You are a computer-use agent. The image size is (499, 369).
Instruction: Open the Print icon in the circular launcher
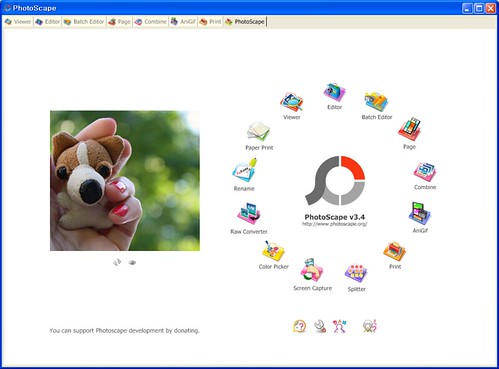pos(395,251)
